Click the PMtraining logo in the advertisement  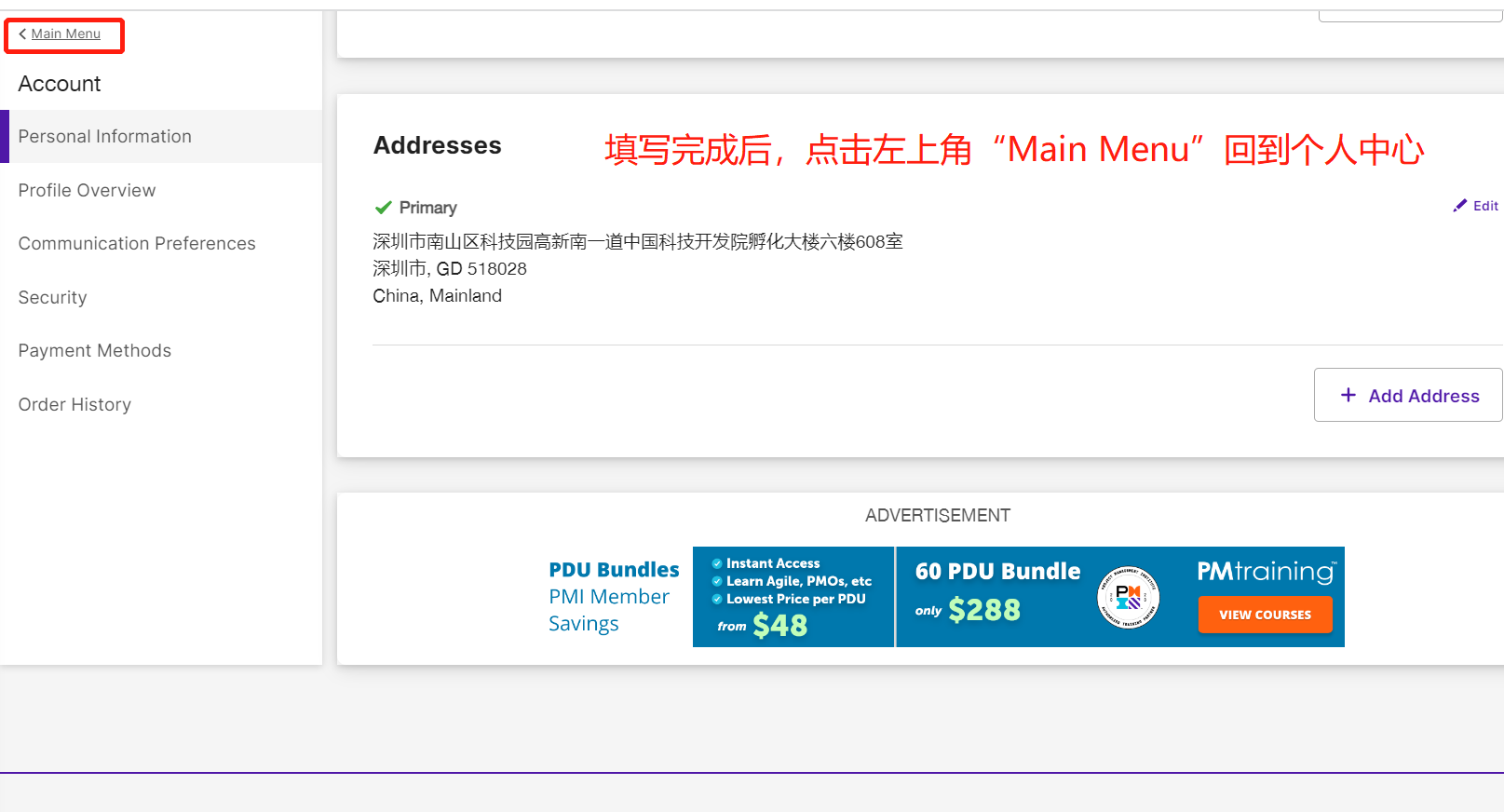pyautogui.click(x=1267, y=571)
